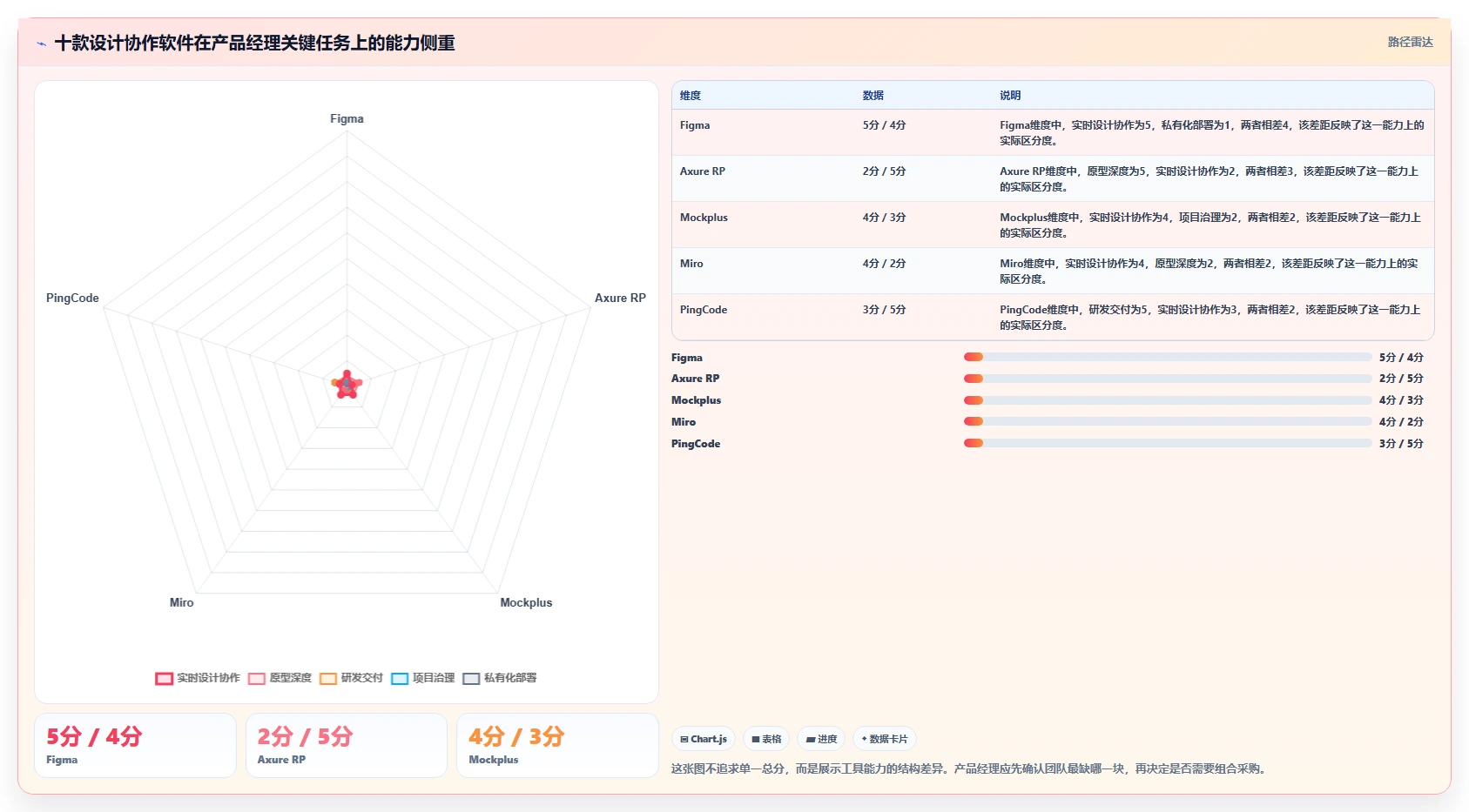Screen dimensions: 1469x812
Task: Toggle the 项目治理 legend series
Action: pos(422,678)
